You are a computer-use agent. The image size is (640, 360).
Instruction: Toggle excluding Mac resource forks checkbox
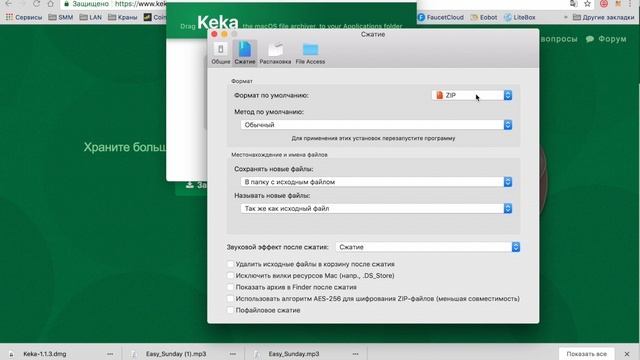tap(231, 276)
